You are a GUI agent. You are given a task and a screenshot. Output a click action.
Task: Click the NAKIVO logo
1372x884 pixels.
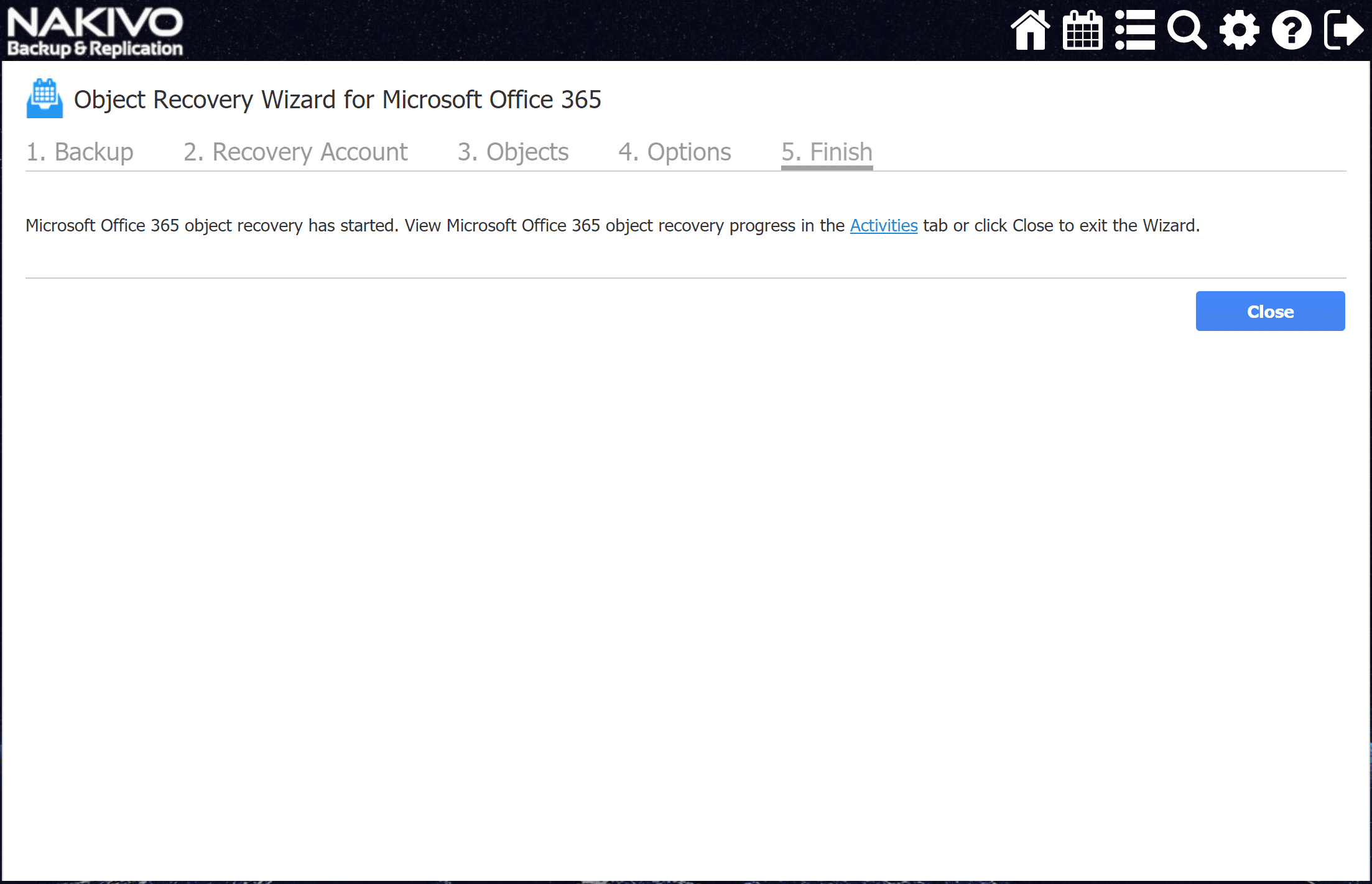click(95, 24)
